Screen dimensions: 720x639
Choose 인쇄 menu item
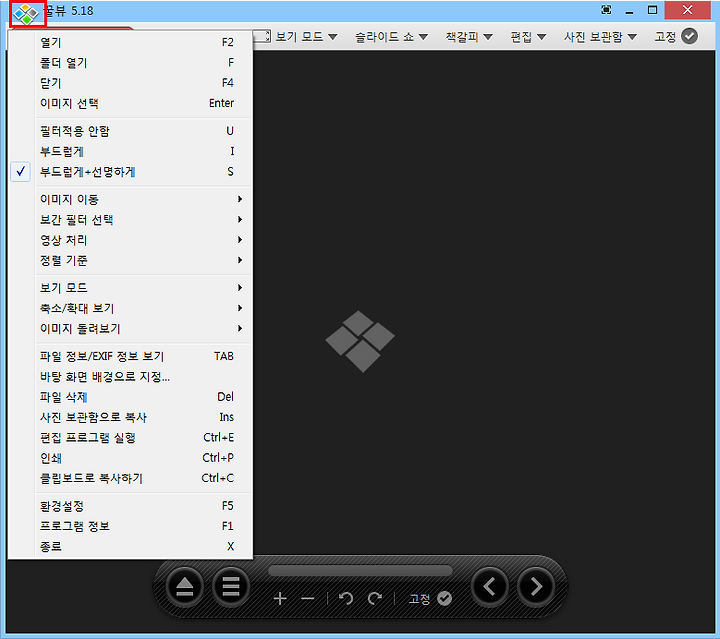click(130, 458)
